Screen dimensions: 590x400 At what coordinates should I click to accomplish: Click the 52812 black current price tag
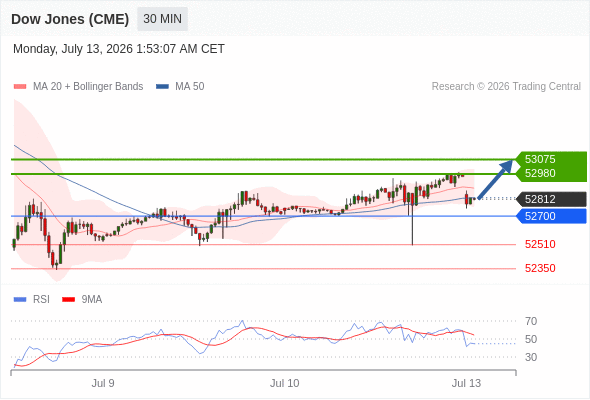pos(552,199)
